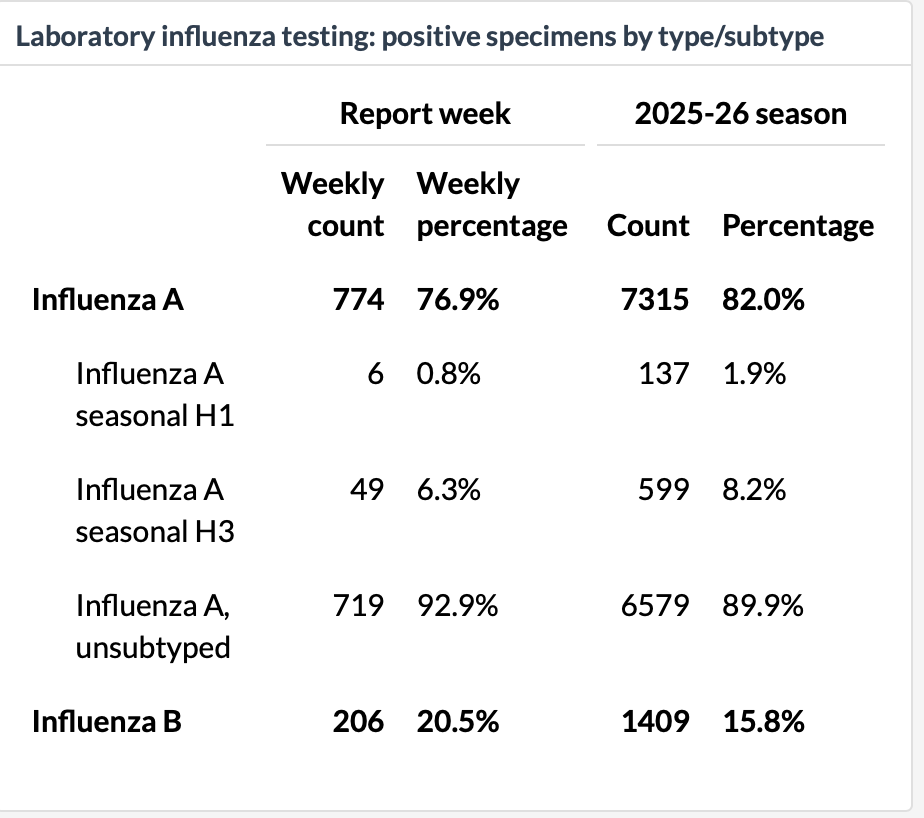Click the unsubtyped weekly count 719
The image size is (924, 818).
coord(358,605)
